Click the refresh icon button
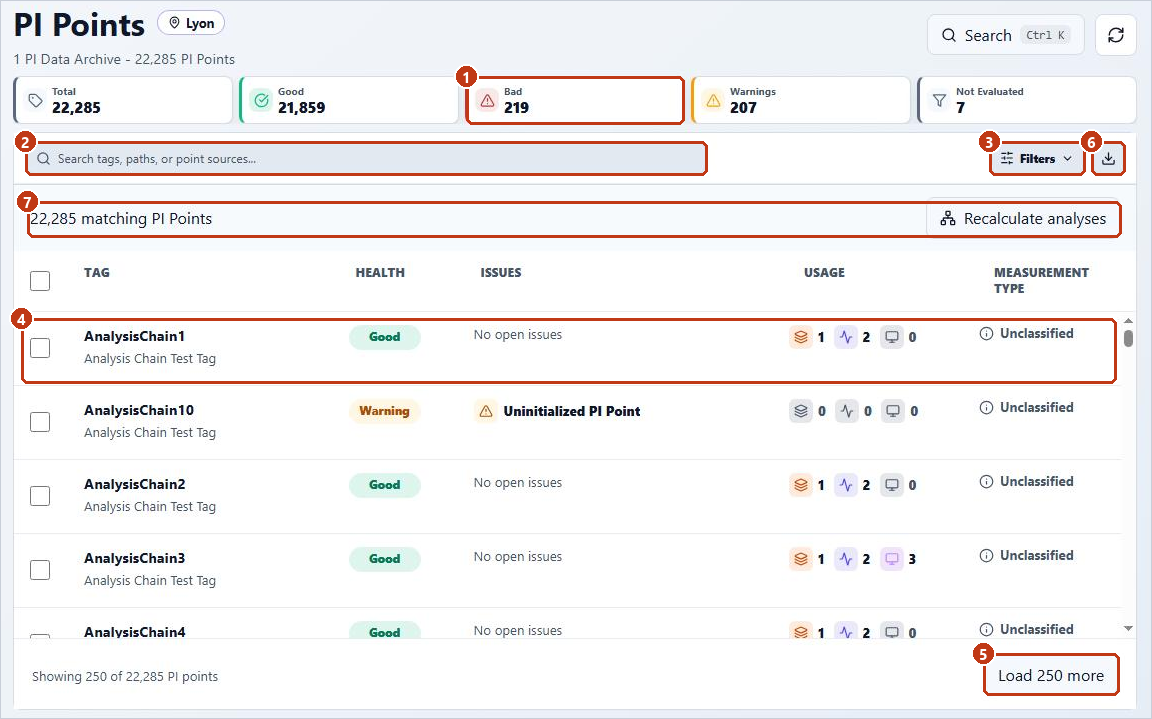This screenshot has width=1152, height=719. (1115, 35)
